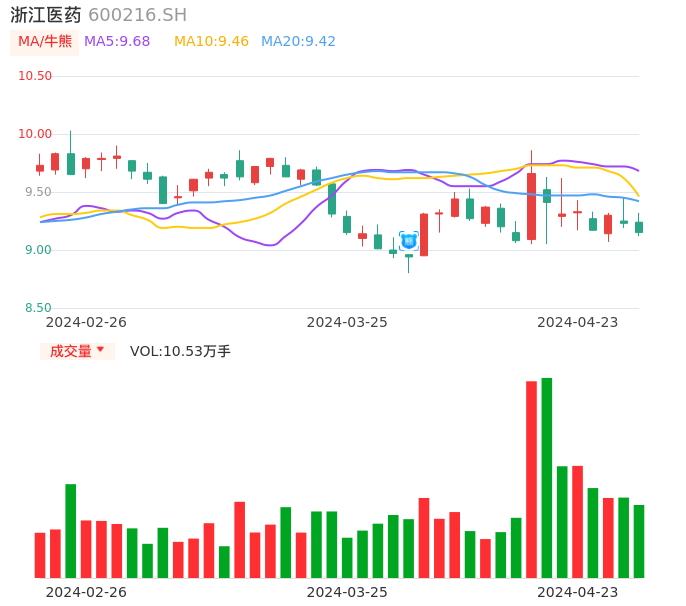Click the 8.50 price axis label

[38, 308]
